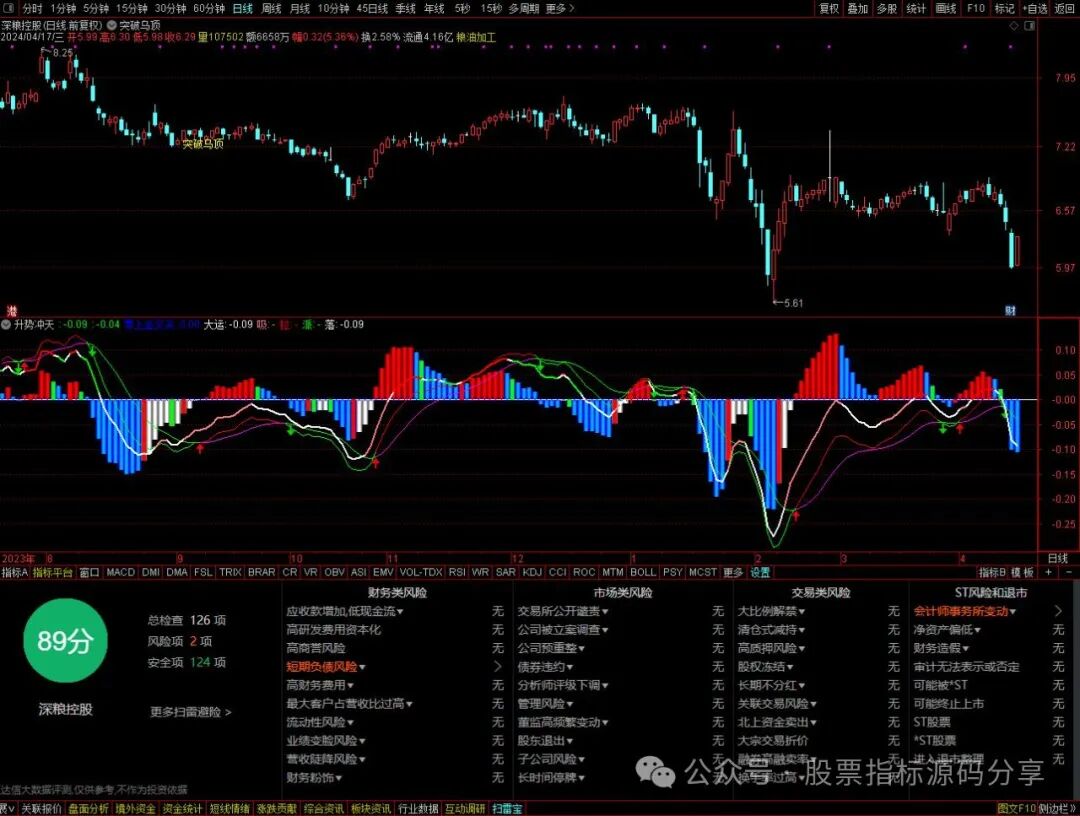The image size is (1080, 816).
Task: Open indicator 设置 settings
Action: pos(760,572)
